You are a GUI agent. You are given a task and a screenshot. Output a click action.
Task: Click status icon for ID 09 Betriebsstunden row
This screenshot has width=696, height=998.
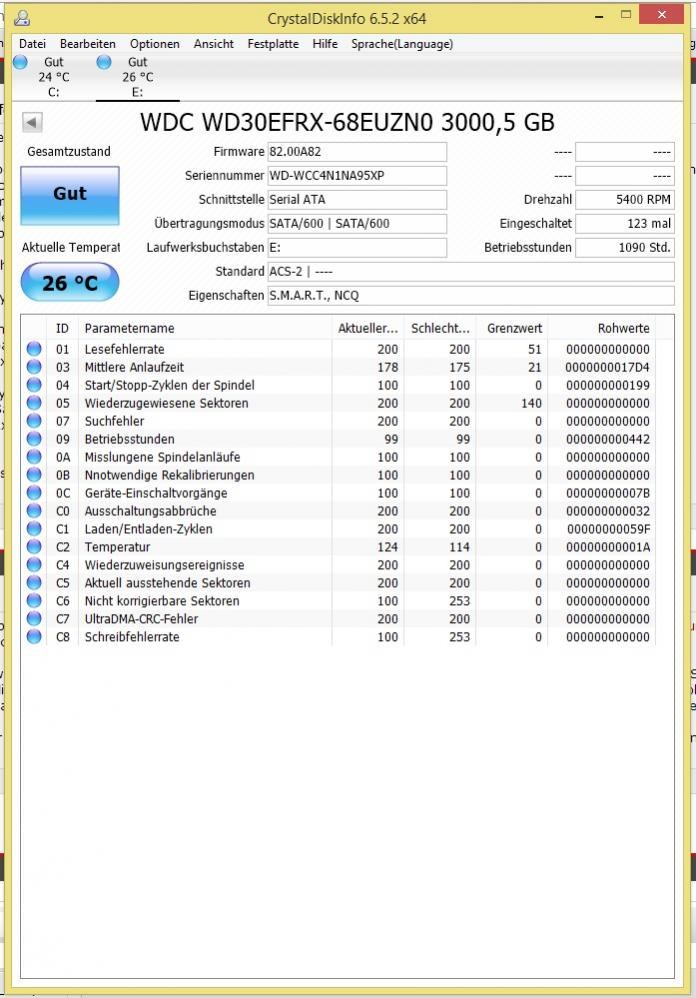pyautogui.click(x=34, y=439)
